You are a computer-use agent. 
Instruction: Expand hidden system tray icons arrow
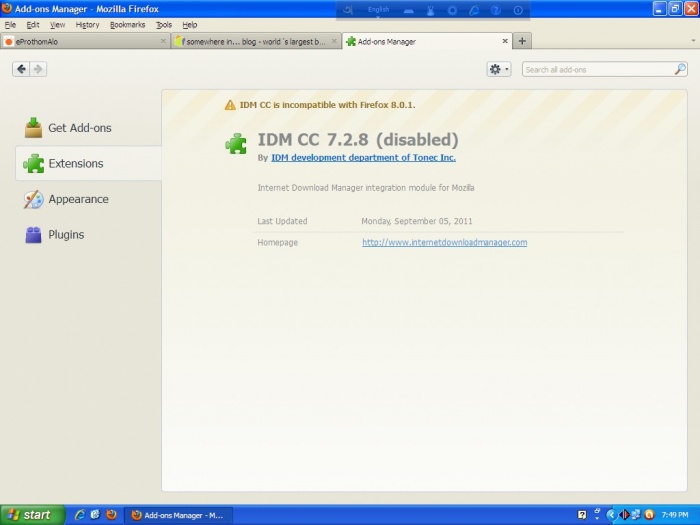[611, 515]
